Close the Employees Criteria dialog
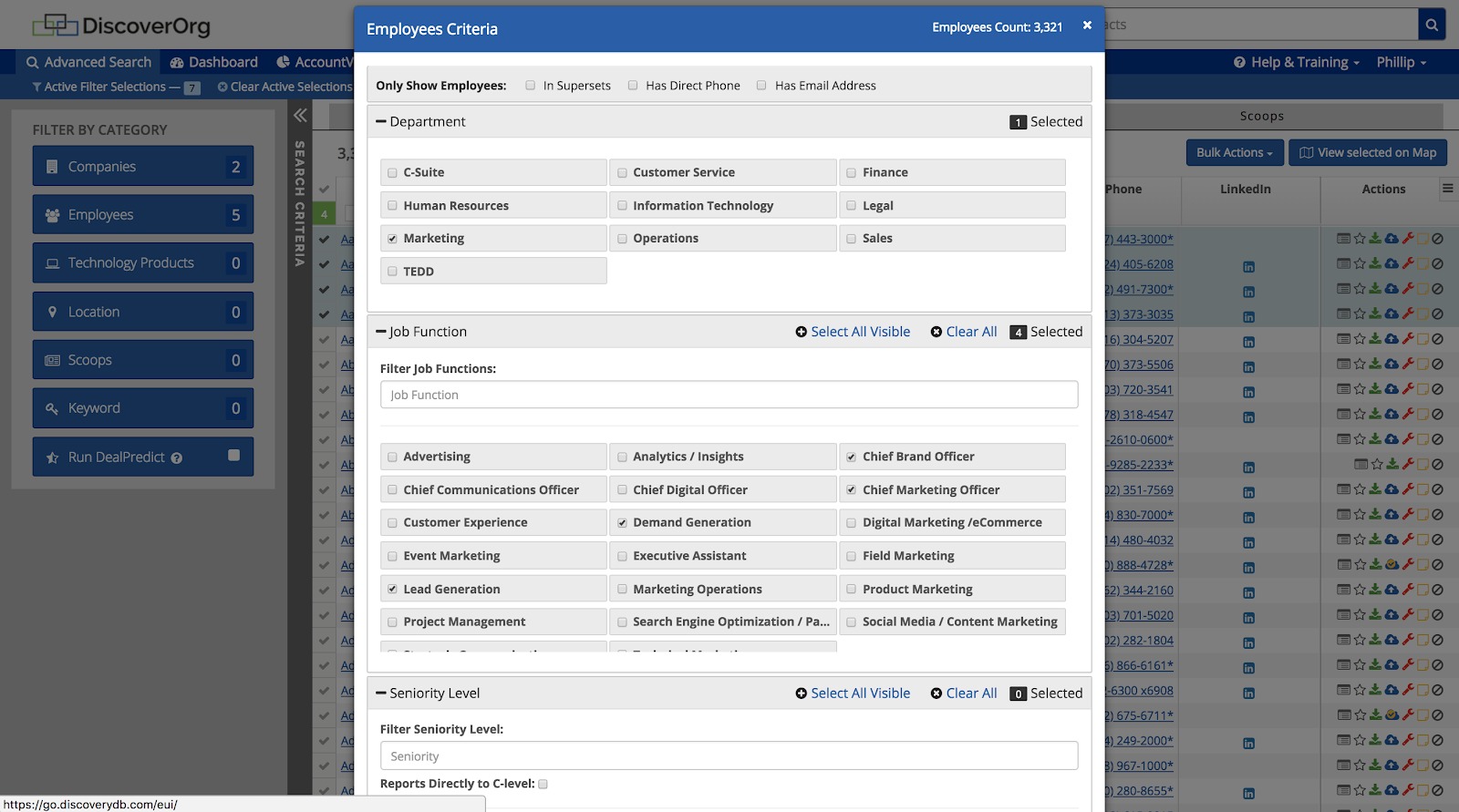 (x=1087, y=26)
